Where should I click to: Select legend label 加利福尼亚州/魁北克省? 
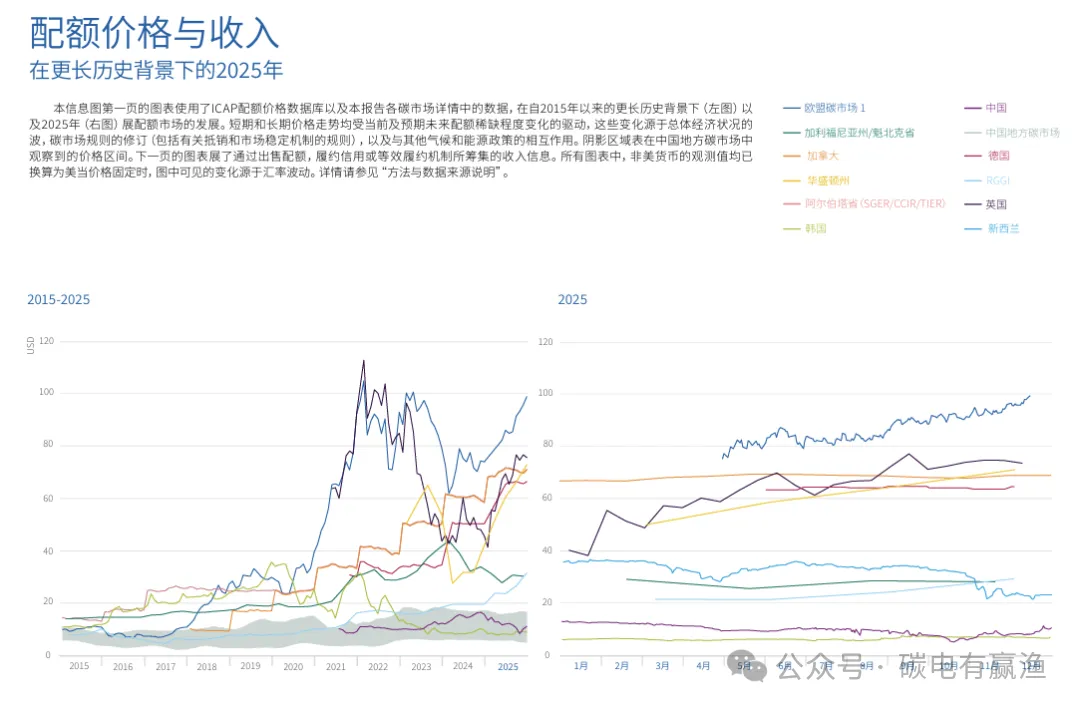[859, 132]
